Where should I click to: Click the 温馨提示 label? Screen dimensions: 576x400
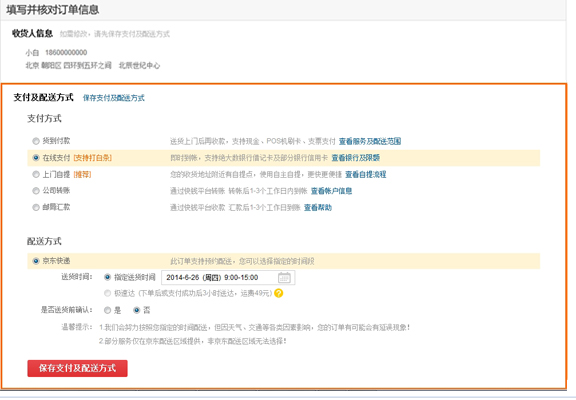(x=76, y=327)
